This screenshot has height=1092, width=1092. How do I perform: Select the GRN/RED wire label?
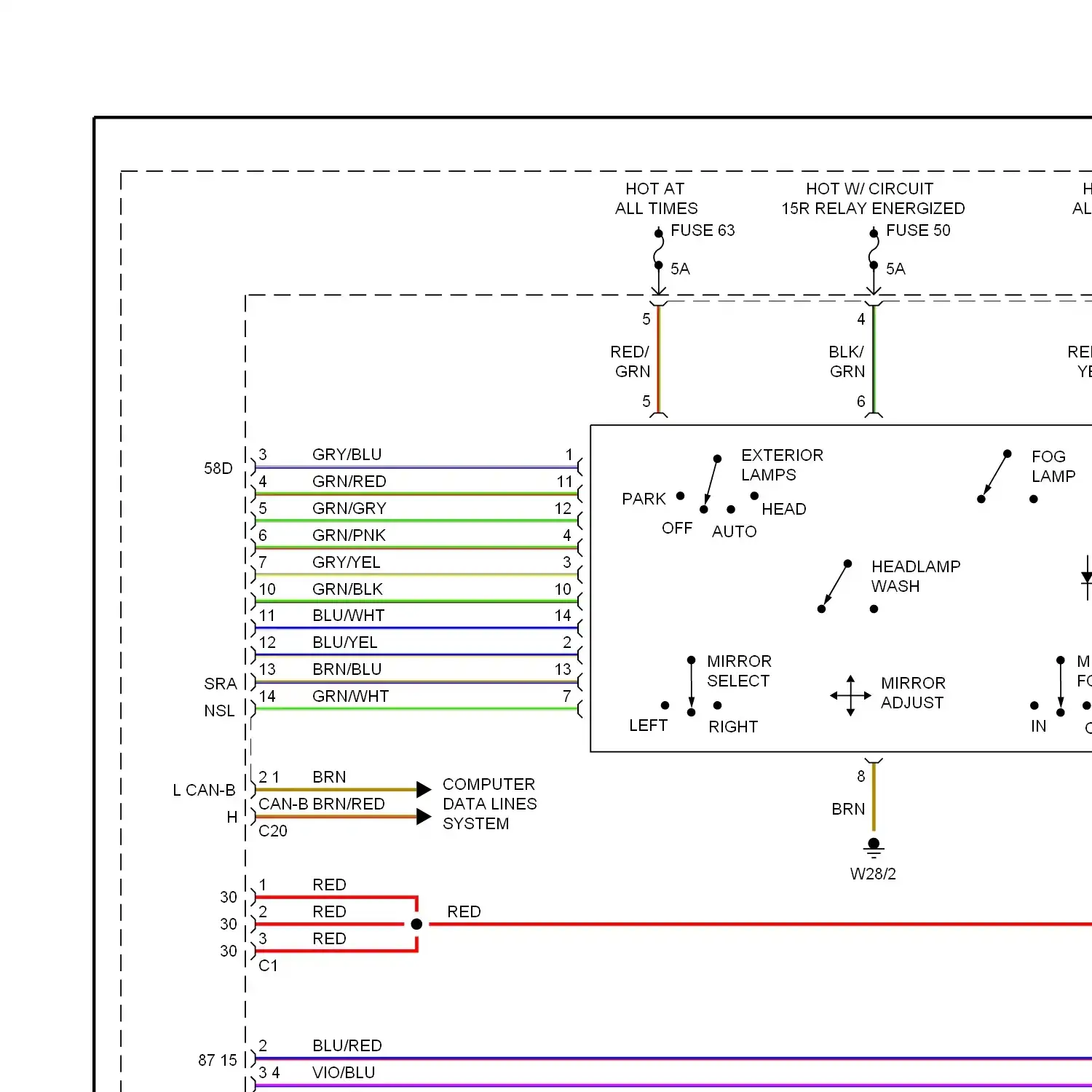coord(349,482)
